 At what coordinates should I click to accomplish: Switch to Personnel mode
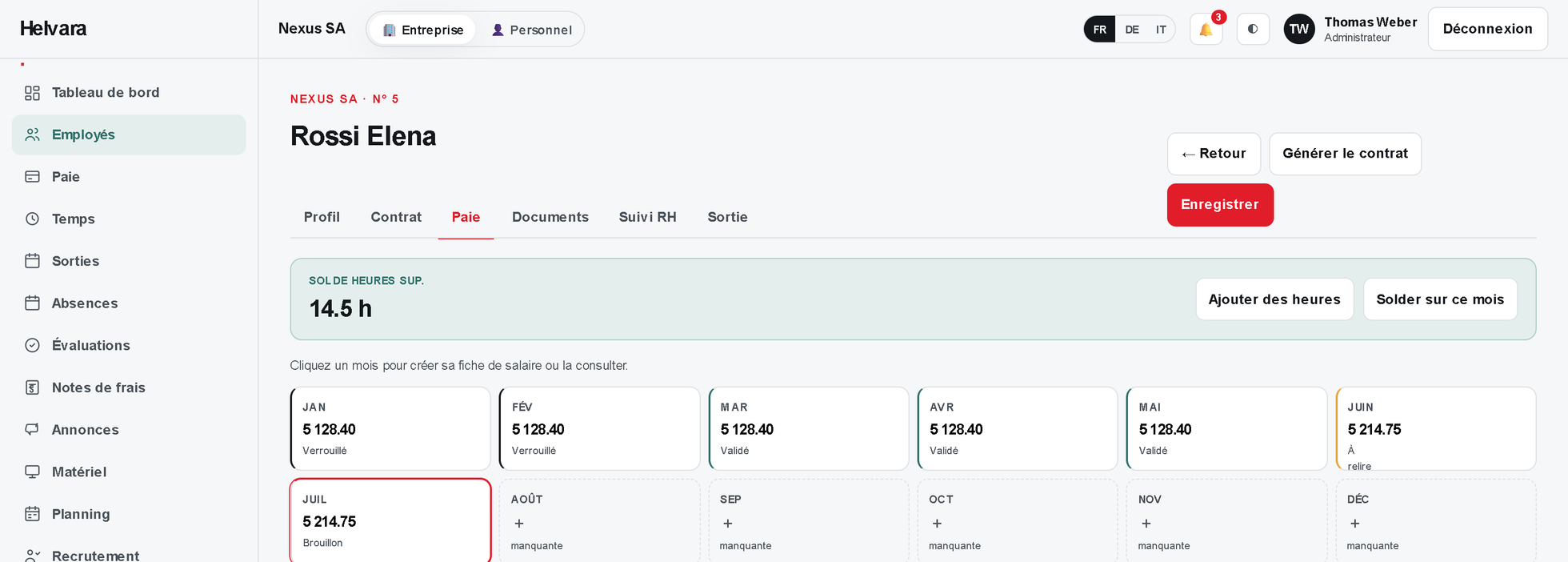531,30
